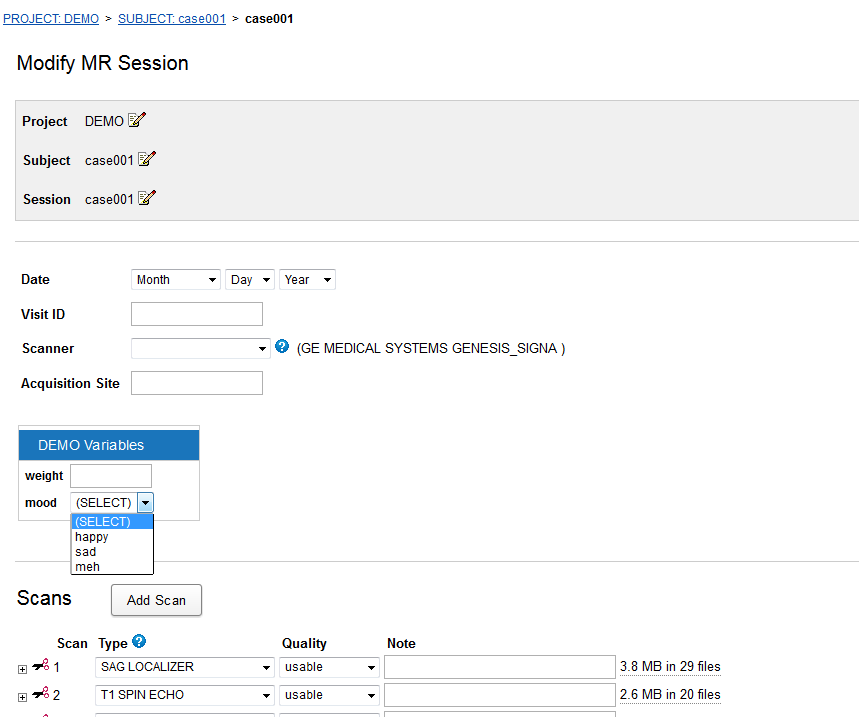Click into the Visit ID text field
Screen dimensions: 859x717
click(197, 314)
